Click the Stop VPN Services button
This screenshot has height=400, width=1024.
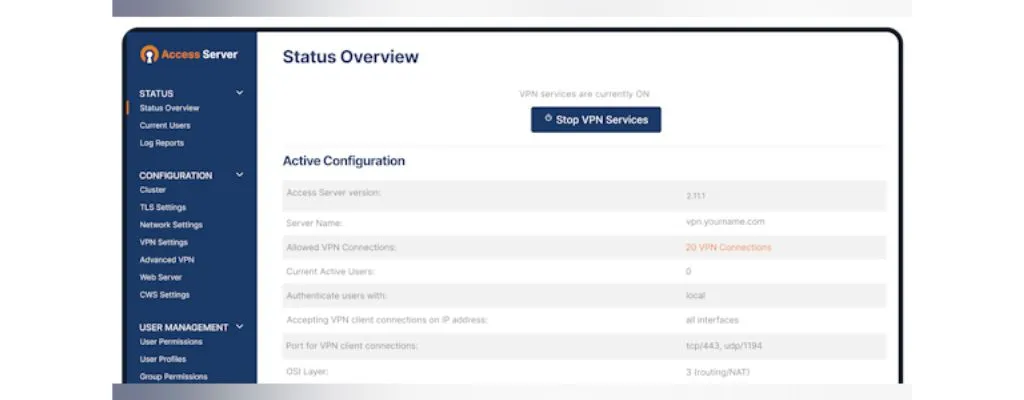596,120
